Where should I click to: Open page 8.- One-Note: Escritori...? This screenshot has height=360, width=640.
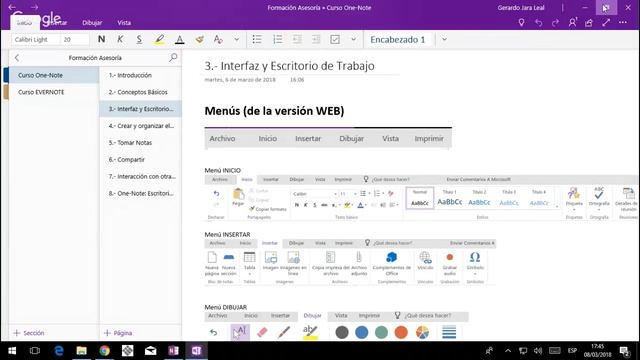(140, 193)
